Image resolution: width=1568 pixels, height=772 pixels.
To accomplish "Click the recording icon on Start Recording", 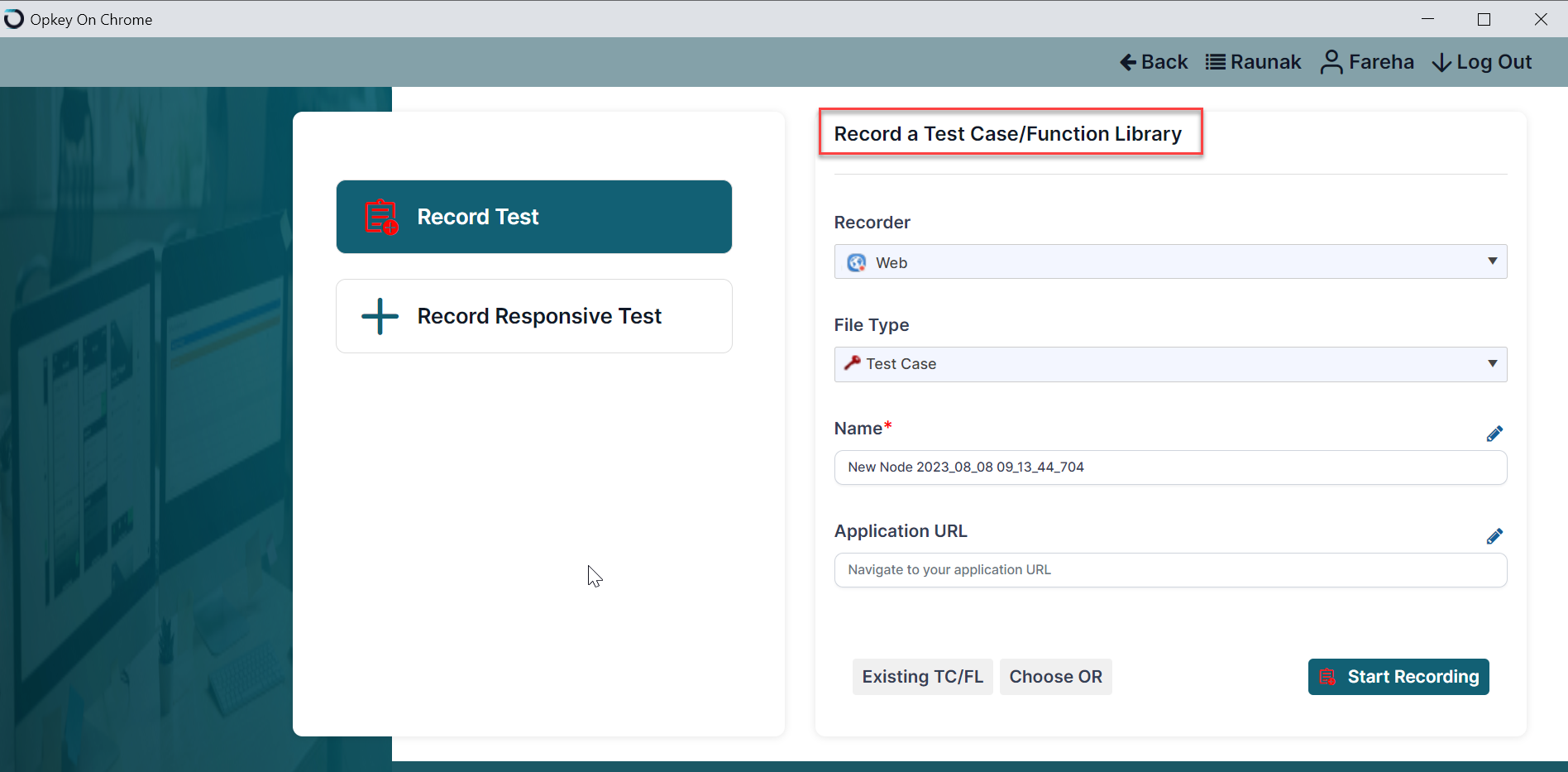I will tap(1327, 677).
